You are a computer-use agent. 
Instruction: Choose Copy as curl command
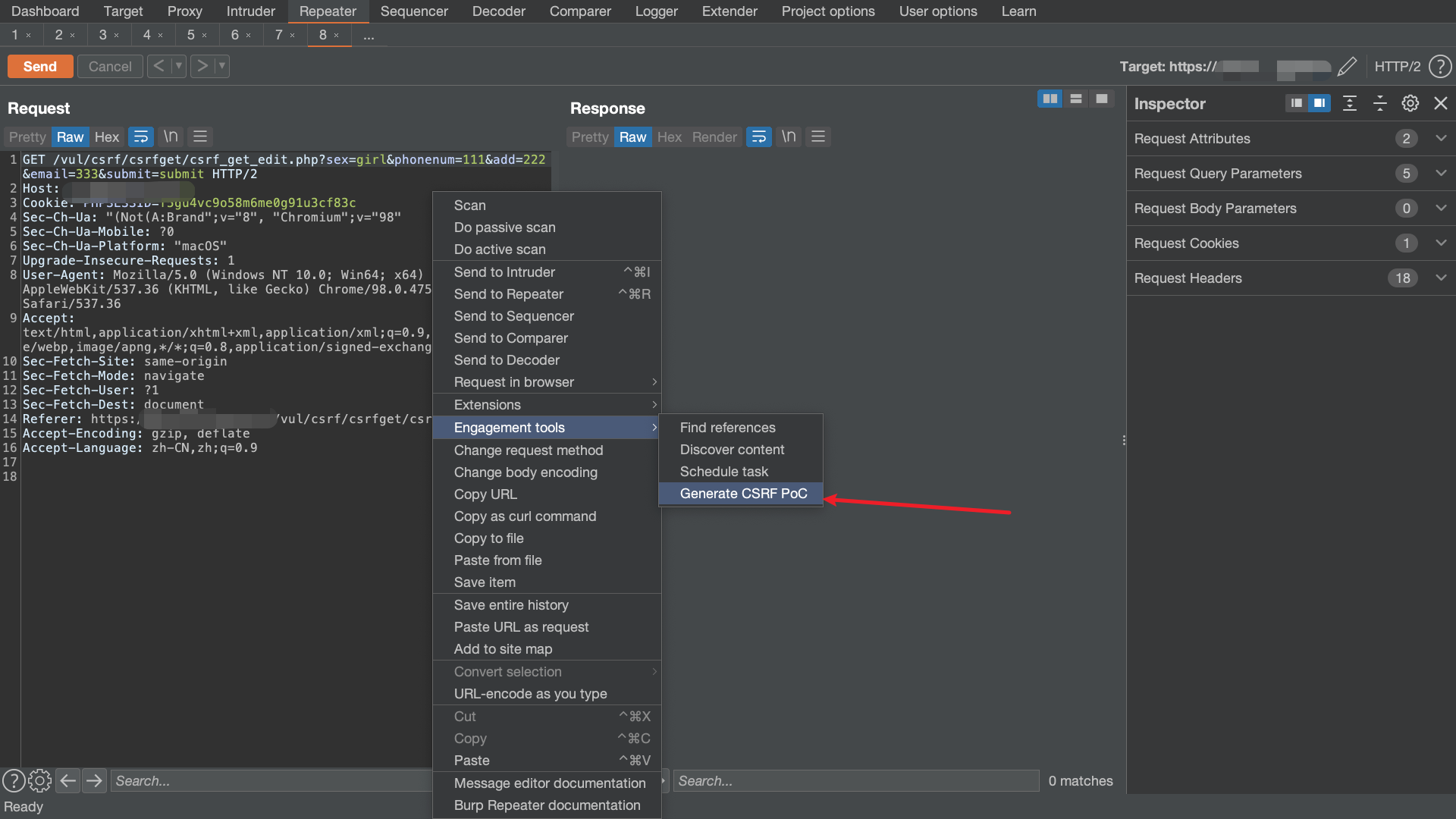547,516
